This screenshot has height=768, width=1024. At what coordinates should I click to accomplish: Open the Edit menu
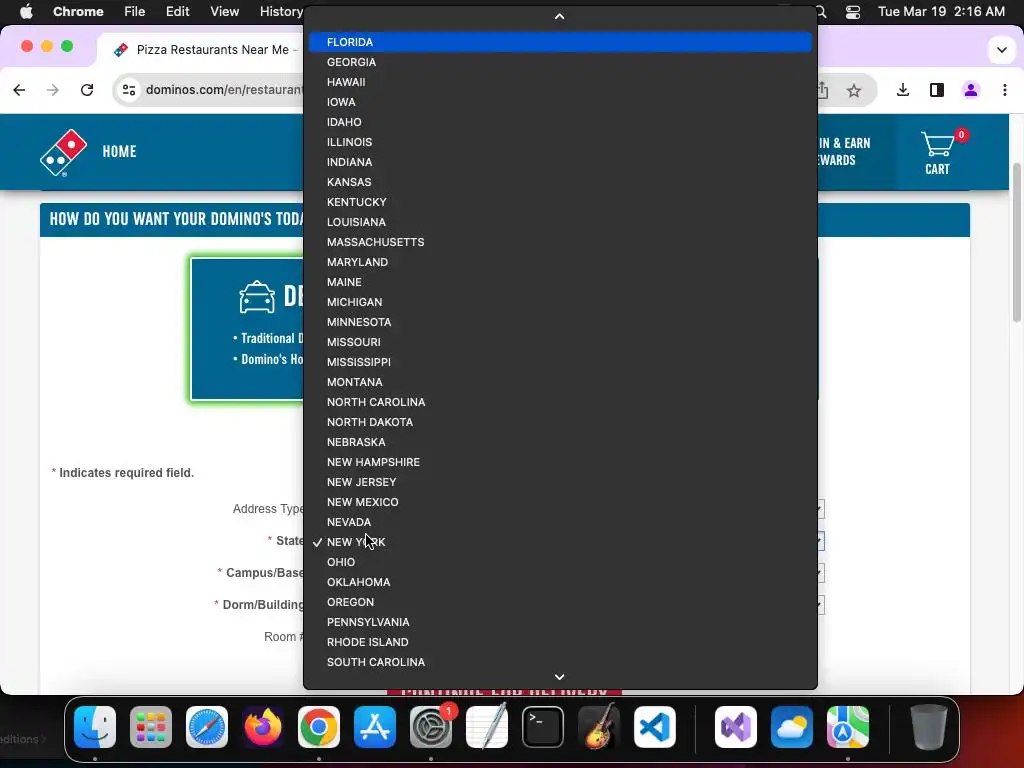(x=177, y=11)
